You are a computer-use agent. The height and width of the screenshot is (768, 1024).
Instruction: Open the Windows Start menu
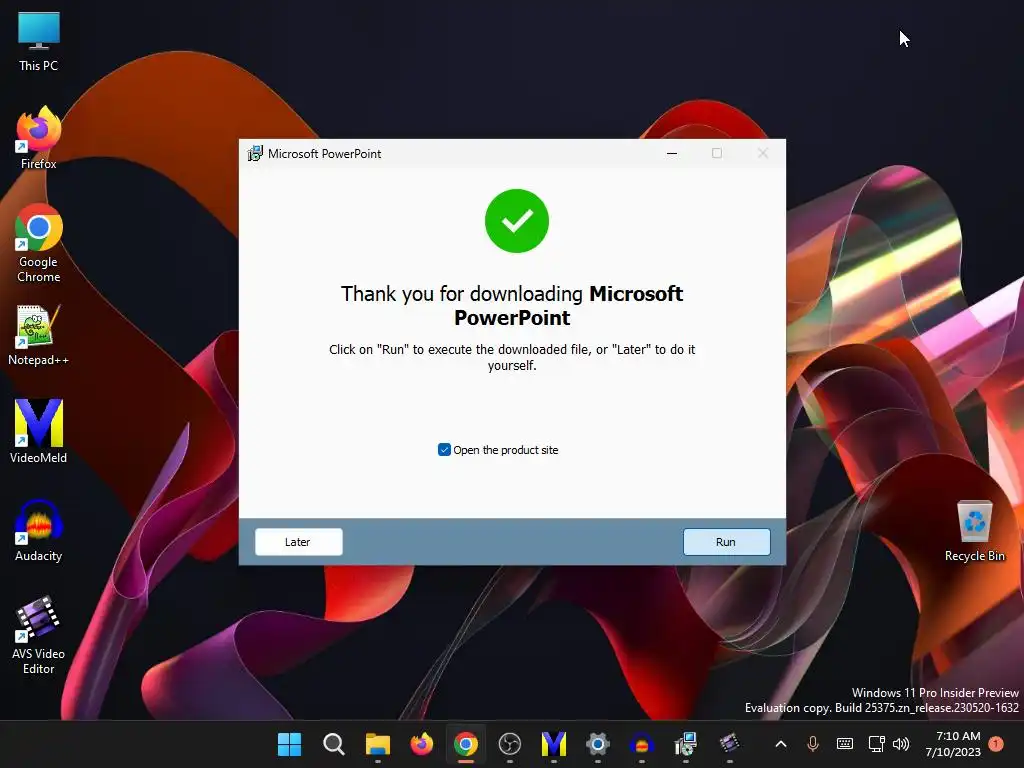(x=289, y=744)
